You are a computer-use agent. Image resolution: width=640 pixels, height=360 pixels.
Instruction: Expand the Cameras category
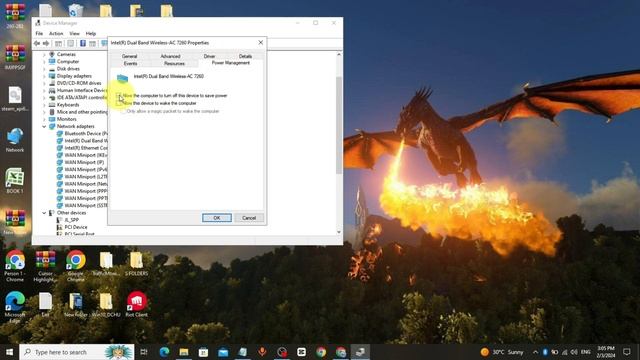pos(44,54)
